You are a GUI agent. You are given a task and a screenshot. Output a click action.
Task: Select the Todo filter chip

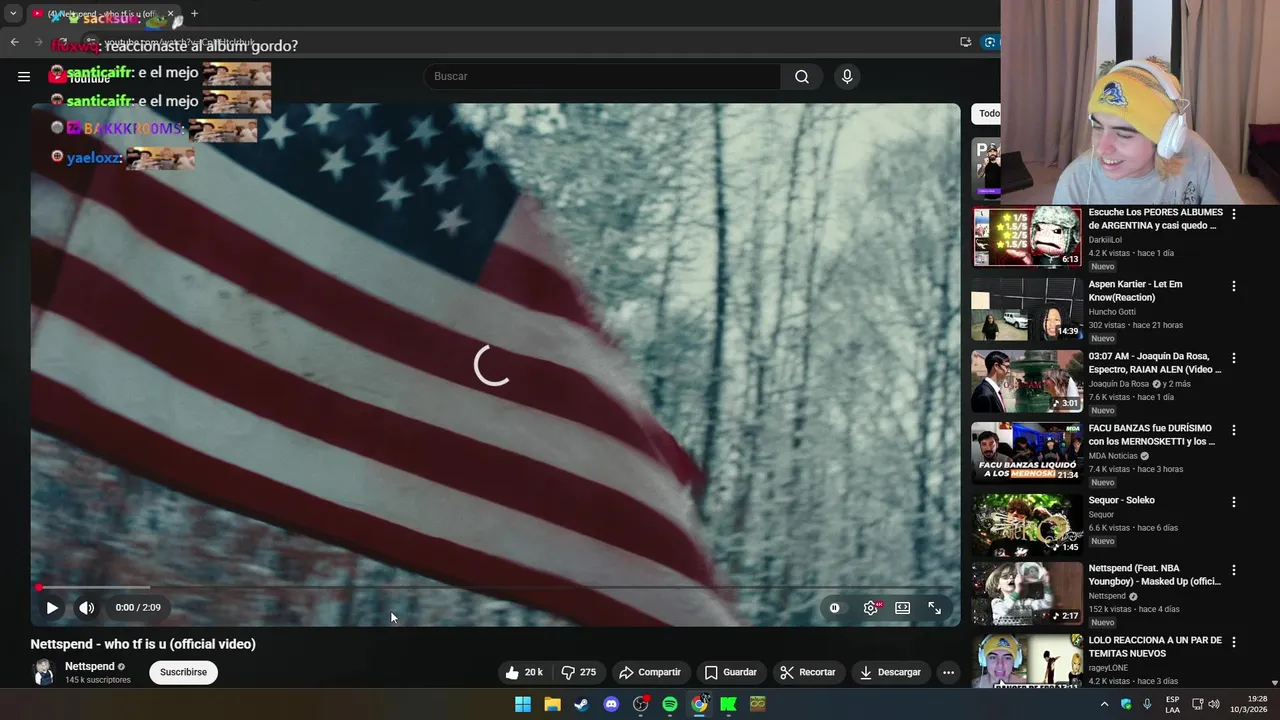point(986,113)
